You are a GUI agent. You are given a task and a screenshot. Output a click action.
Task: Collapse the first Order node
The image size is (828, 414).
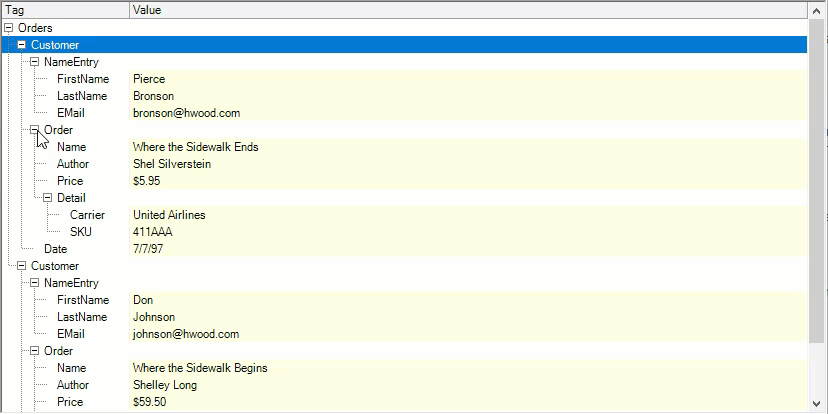35,130
